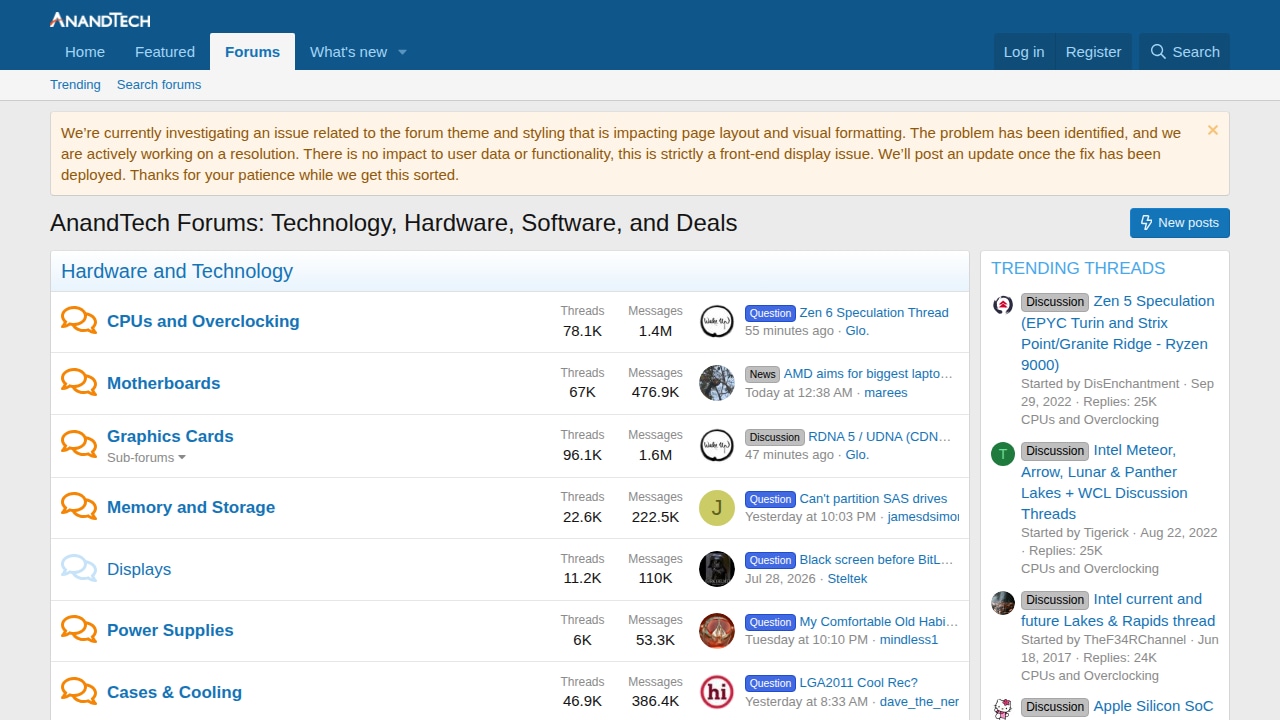This screenshot has height=720, width=1280.
Task: Open the Cases & Cooling forum link
Action: pyautogui.click(x=174, y=692)
